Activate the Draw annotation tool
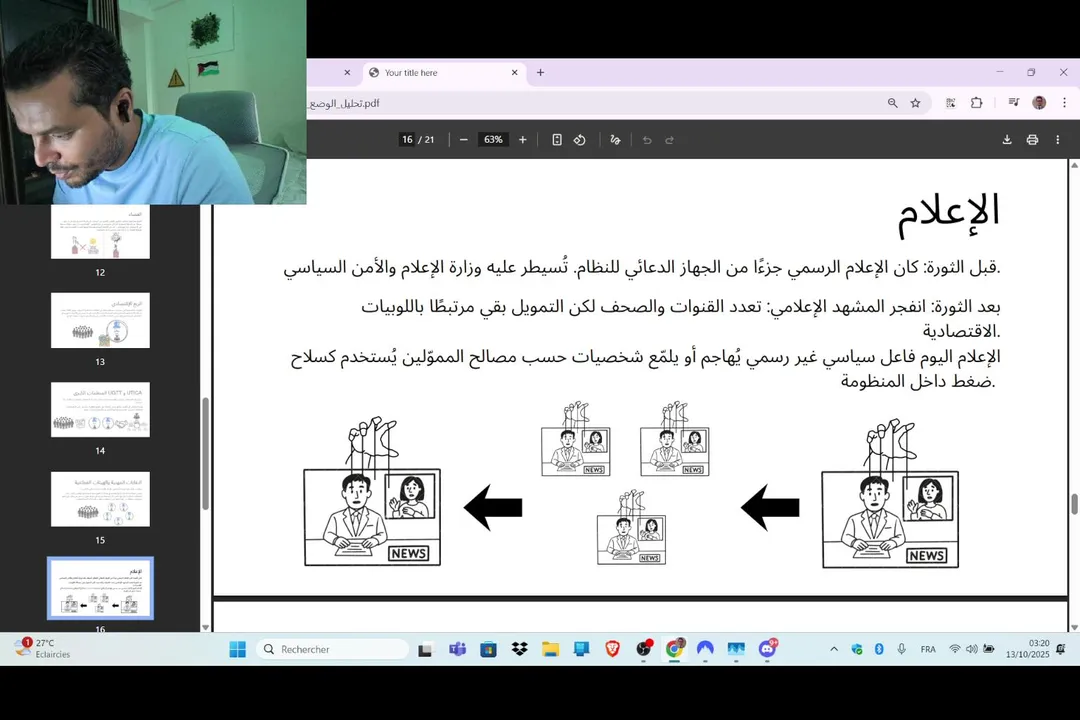Image resolution: width=1080 pixels, height=720 pixels. 615,140
